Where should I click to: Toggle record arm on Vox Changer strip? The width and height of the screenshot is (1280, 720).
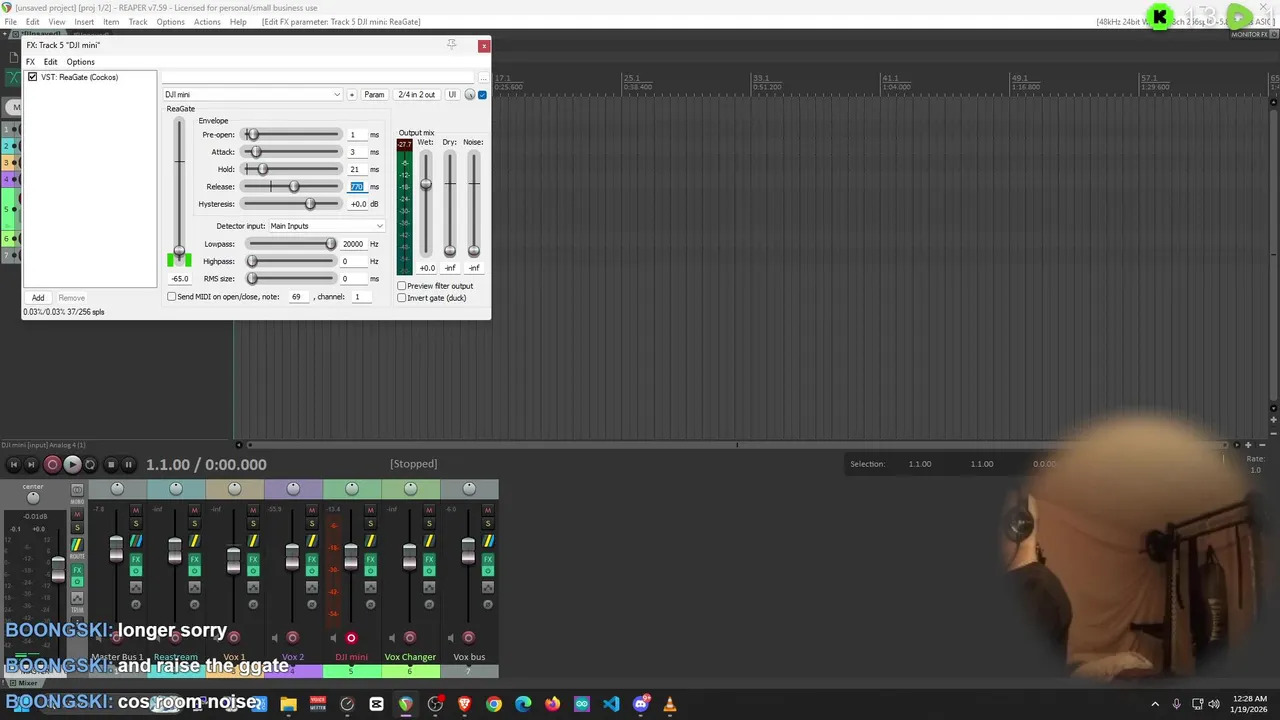[410, 637]
